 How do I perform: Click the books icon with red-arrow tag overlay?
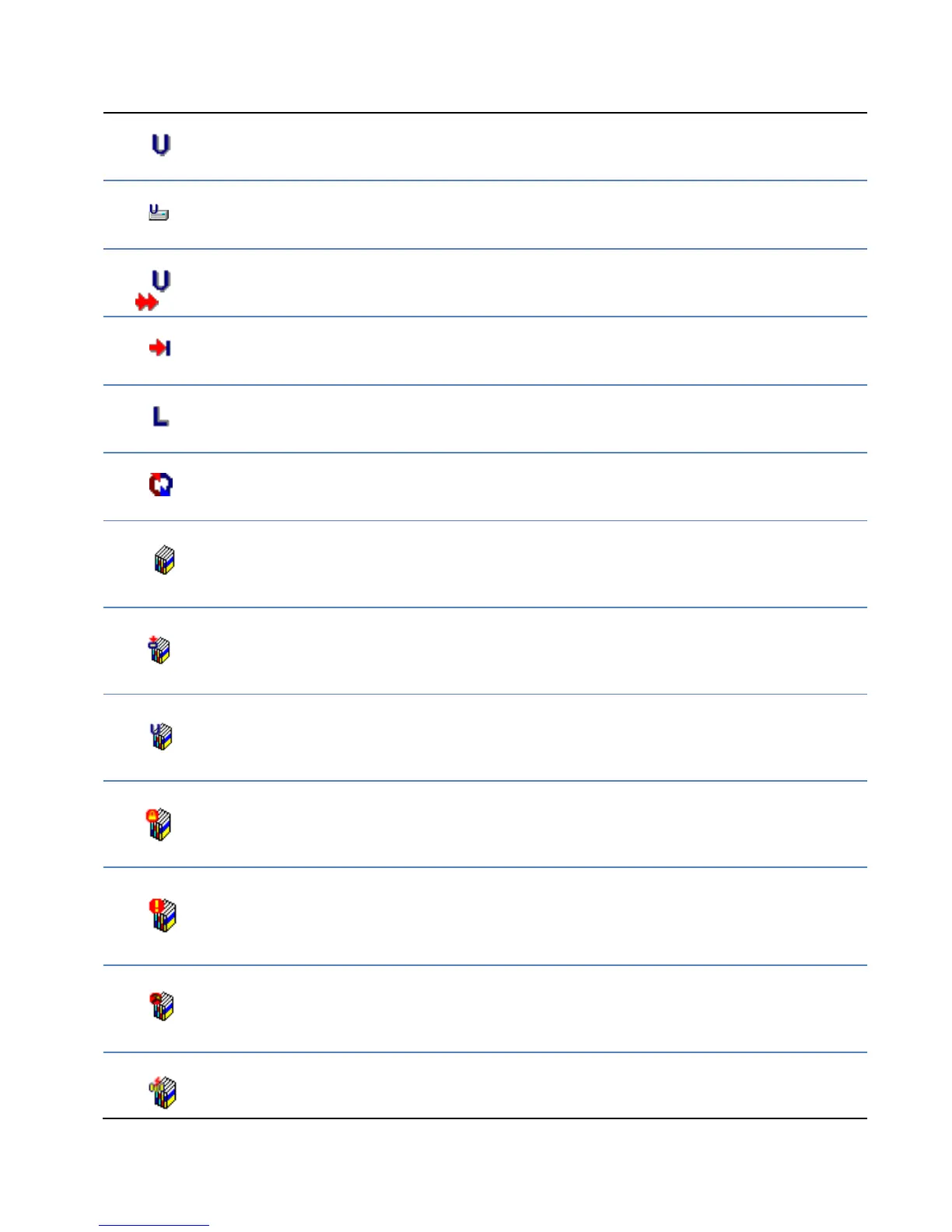(x=159, y=649)
